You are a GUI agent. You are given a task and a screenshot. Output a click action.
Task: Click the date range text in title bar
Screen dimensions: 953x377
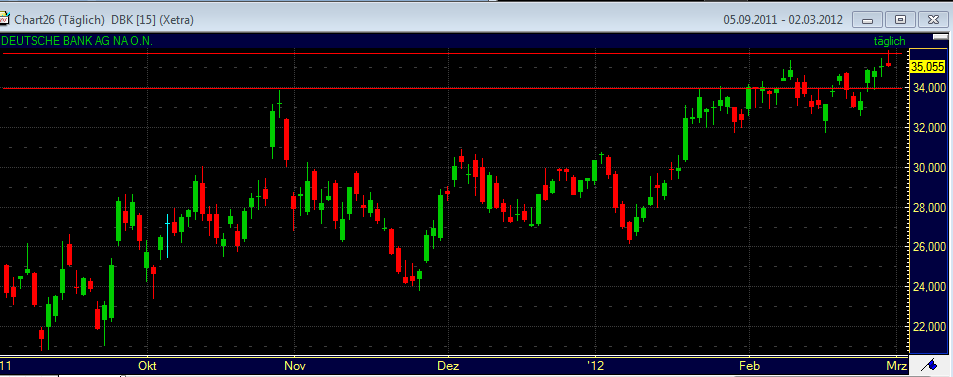[783, 20]
